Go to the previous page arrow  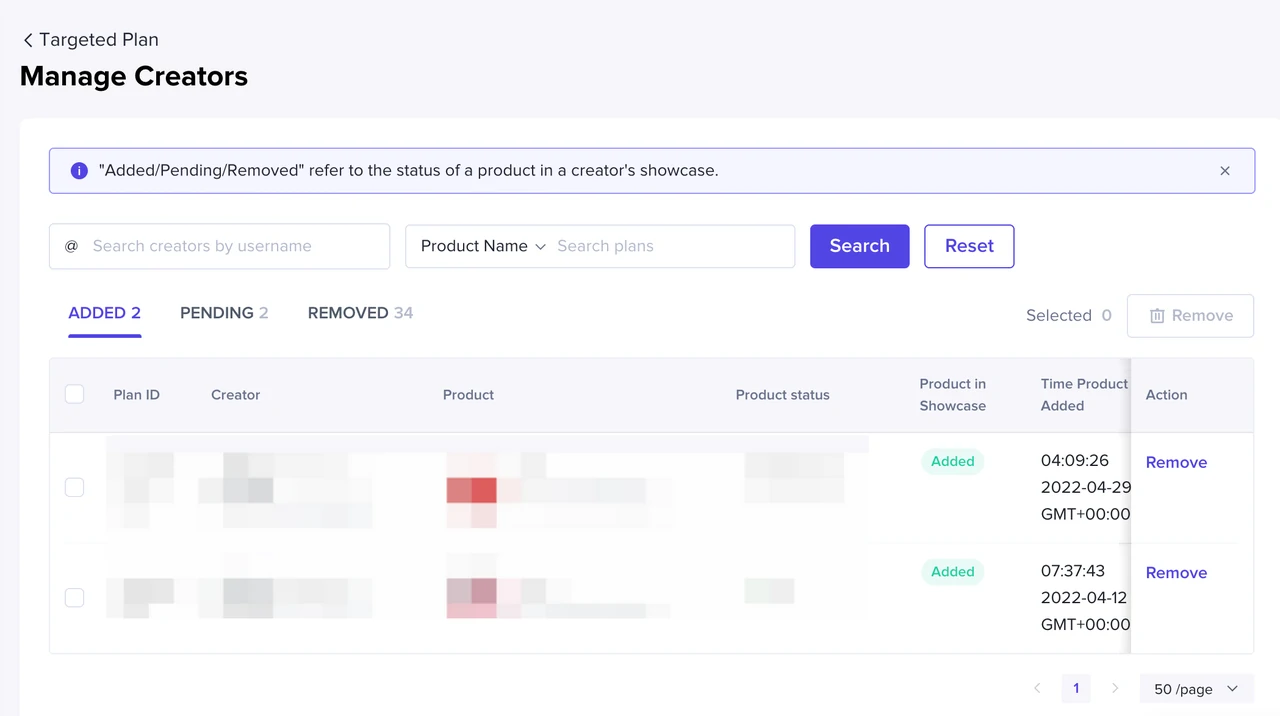(1037, 688)
